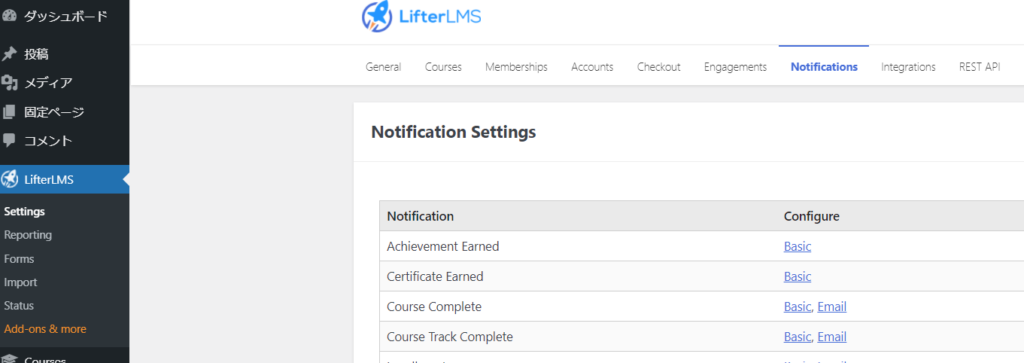The width and height of the screenshot is (1024, 363).
Task: Switch to the Checkout tab
Action: [659, 67]
